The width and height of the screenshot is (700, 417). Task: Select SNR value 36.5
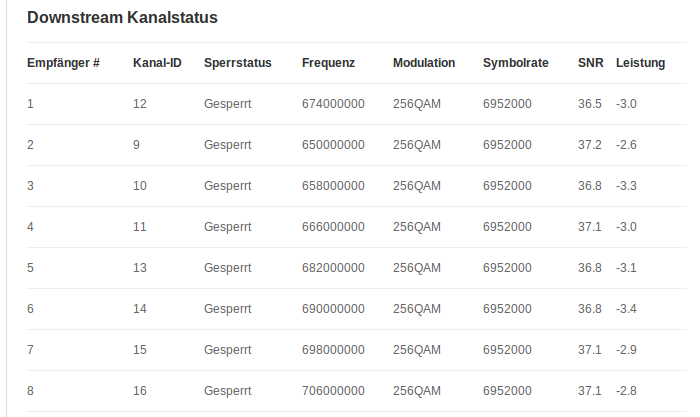(590, 104)
